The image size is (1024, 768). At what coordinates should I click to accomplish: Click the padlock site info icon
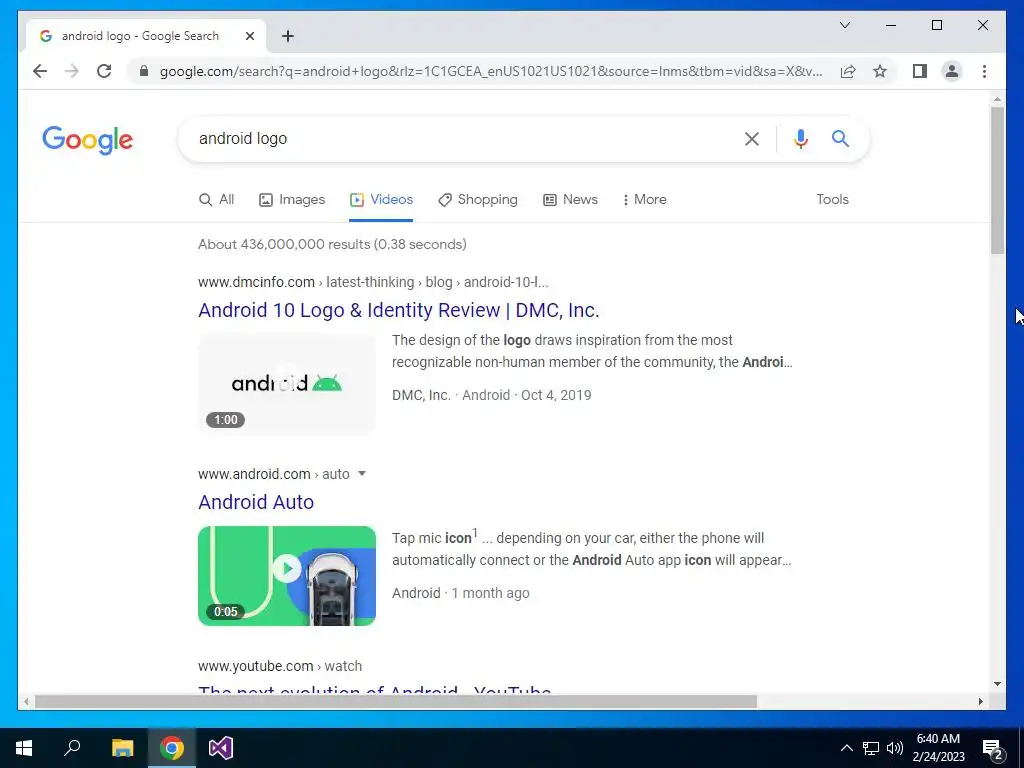144,71
